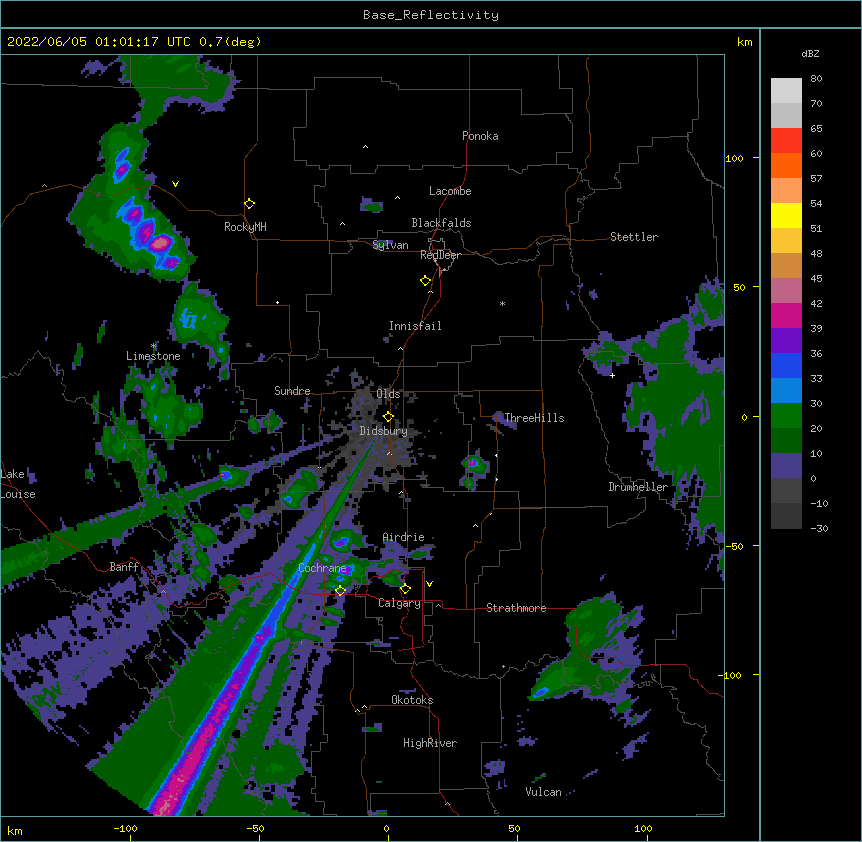
Task: Click the HighRiver city label
Action: click(430, 743)
